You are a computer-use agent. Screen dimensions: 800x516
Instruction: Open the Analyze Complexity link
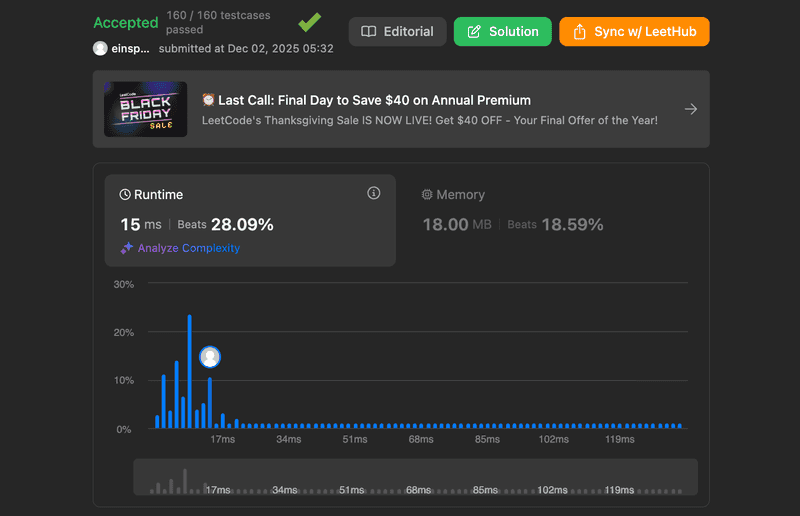(188, 248)
